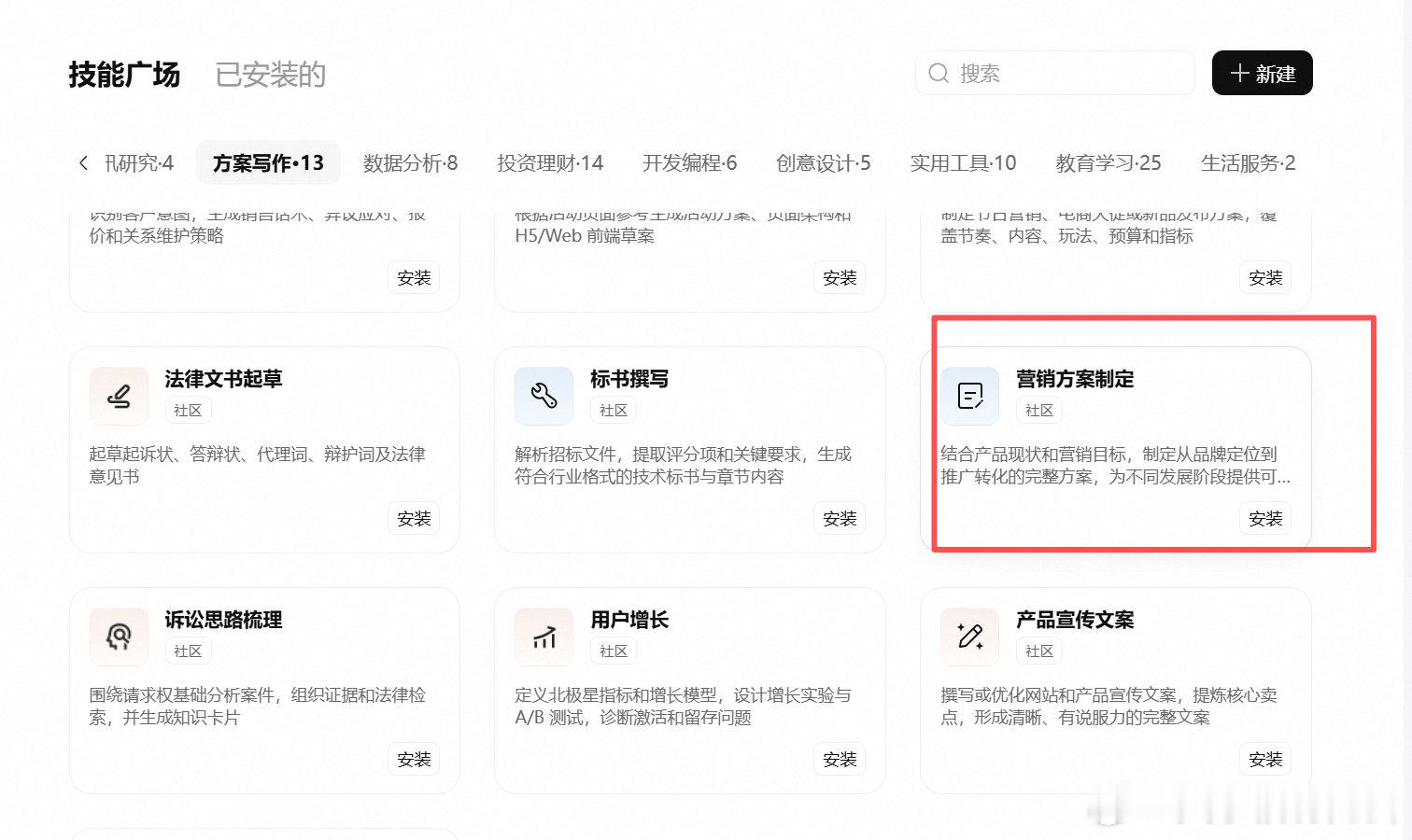Click the 用户增长 chart icon

coord(544,637)
